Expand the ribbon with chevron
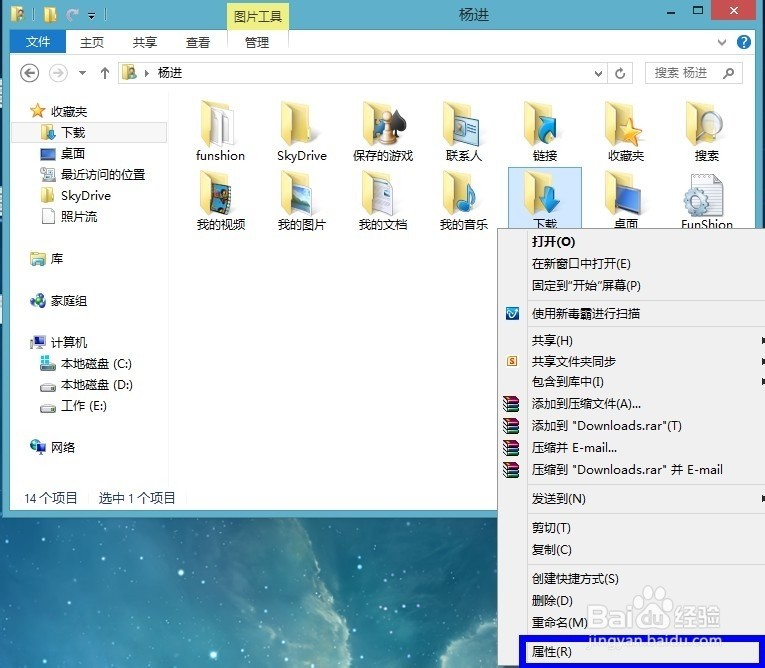The height and width of the screenshot is (668, 765). (x=722, y=42)
